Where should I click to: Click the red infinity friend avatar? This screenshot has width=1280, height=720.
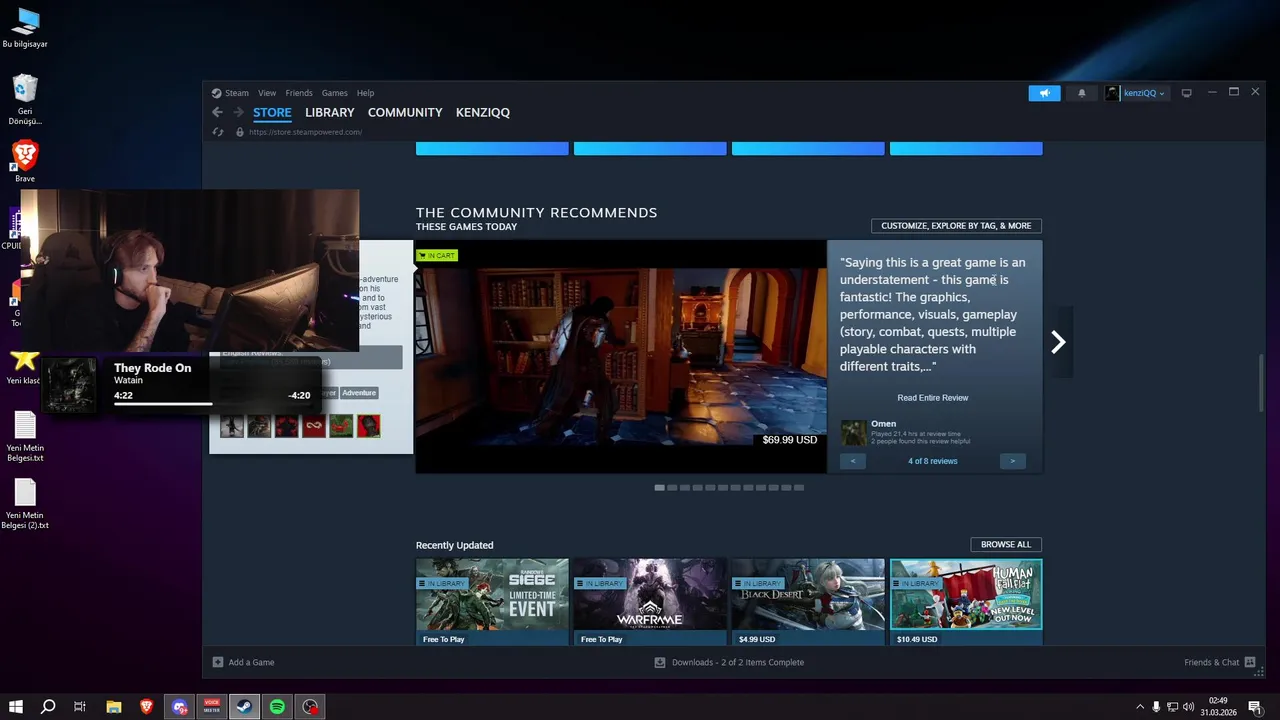[314, 427]
